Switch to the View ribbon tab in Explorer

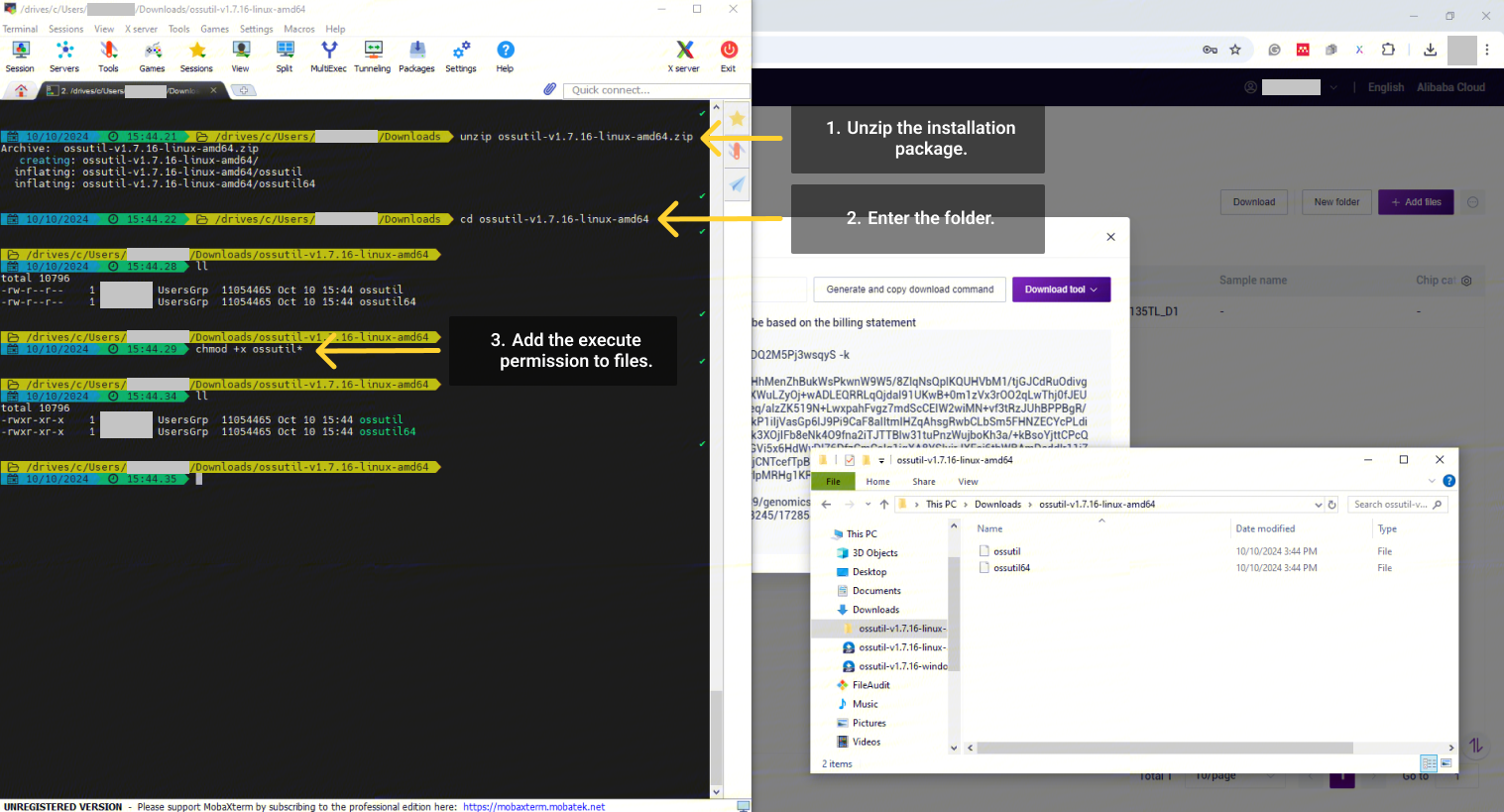coord(968,482)
